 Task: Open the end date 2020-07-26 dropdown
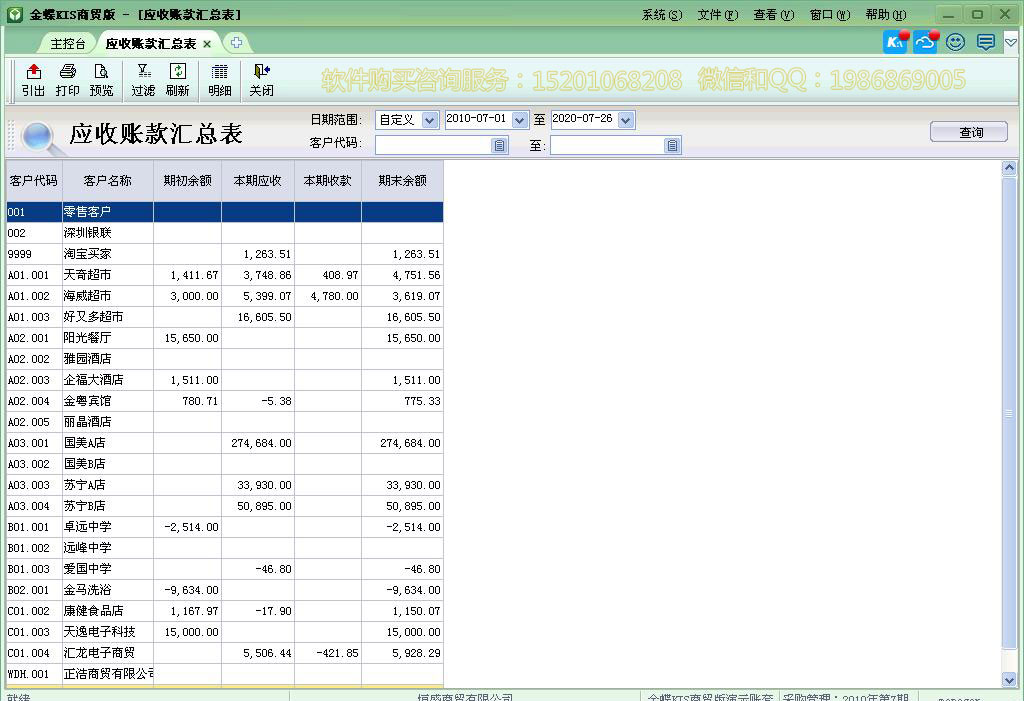pyautogui.click(x=625, y=119)
